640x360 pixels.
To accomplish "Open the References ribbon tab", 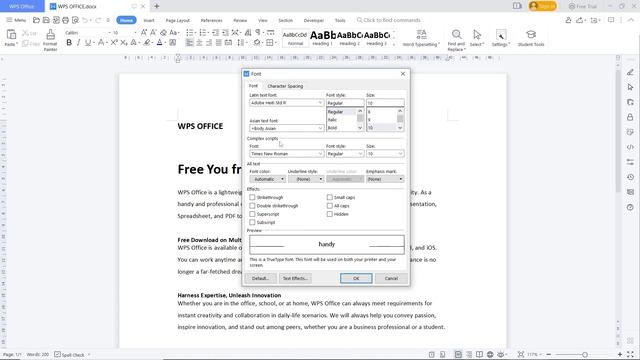I will click(x=211, y=20).
